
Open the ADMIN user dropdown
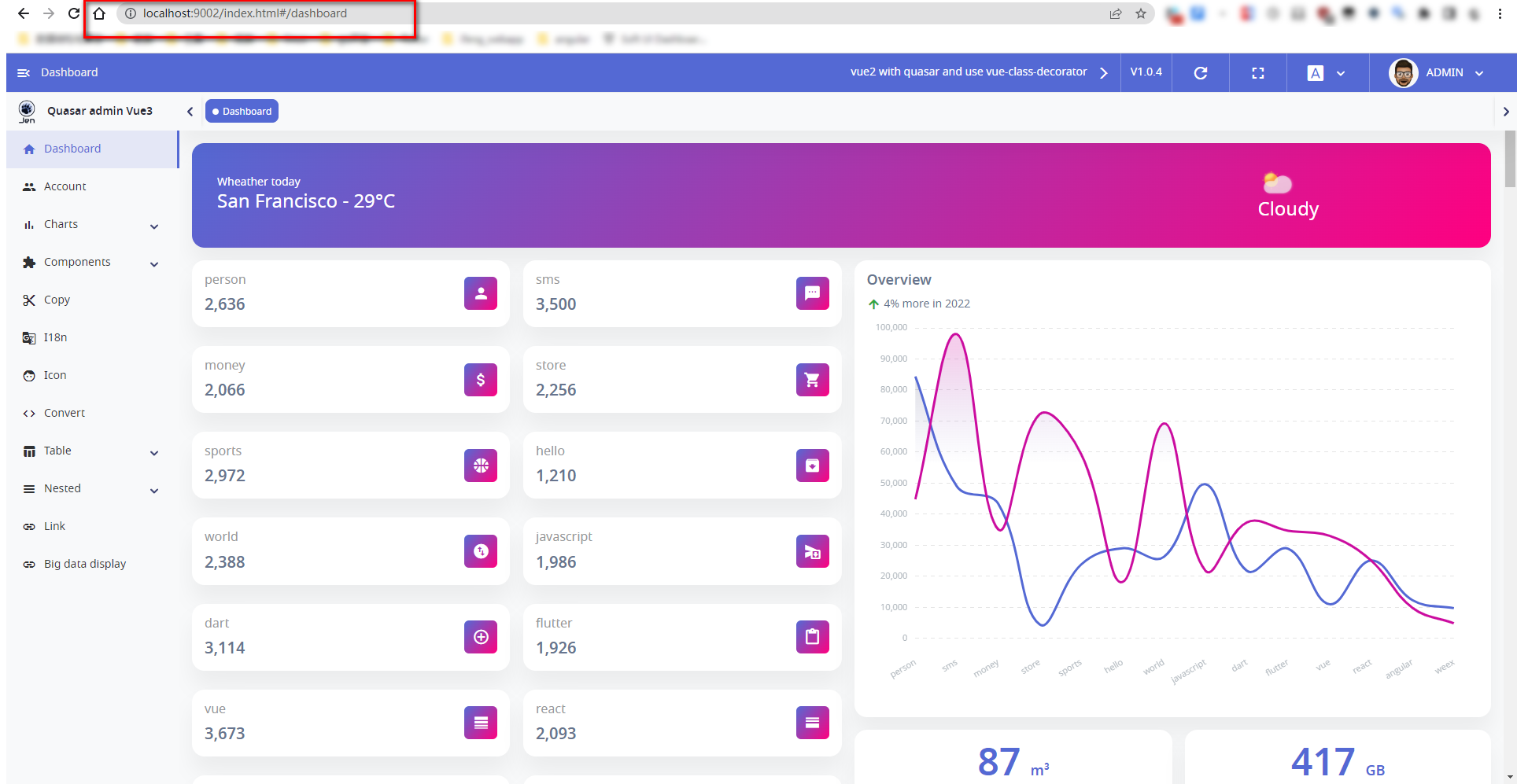(x=1437, y=73)
